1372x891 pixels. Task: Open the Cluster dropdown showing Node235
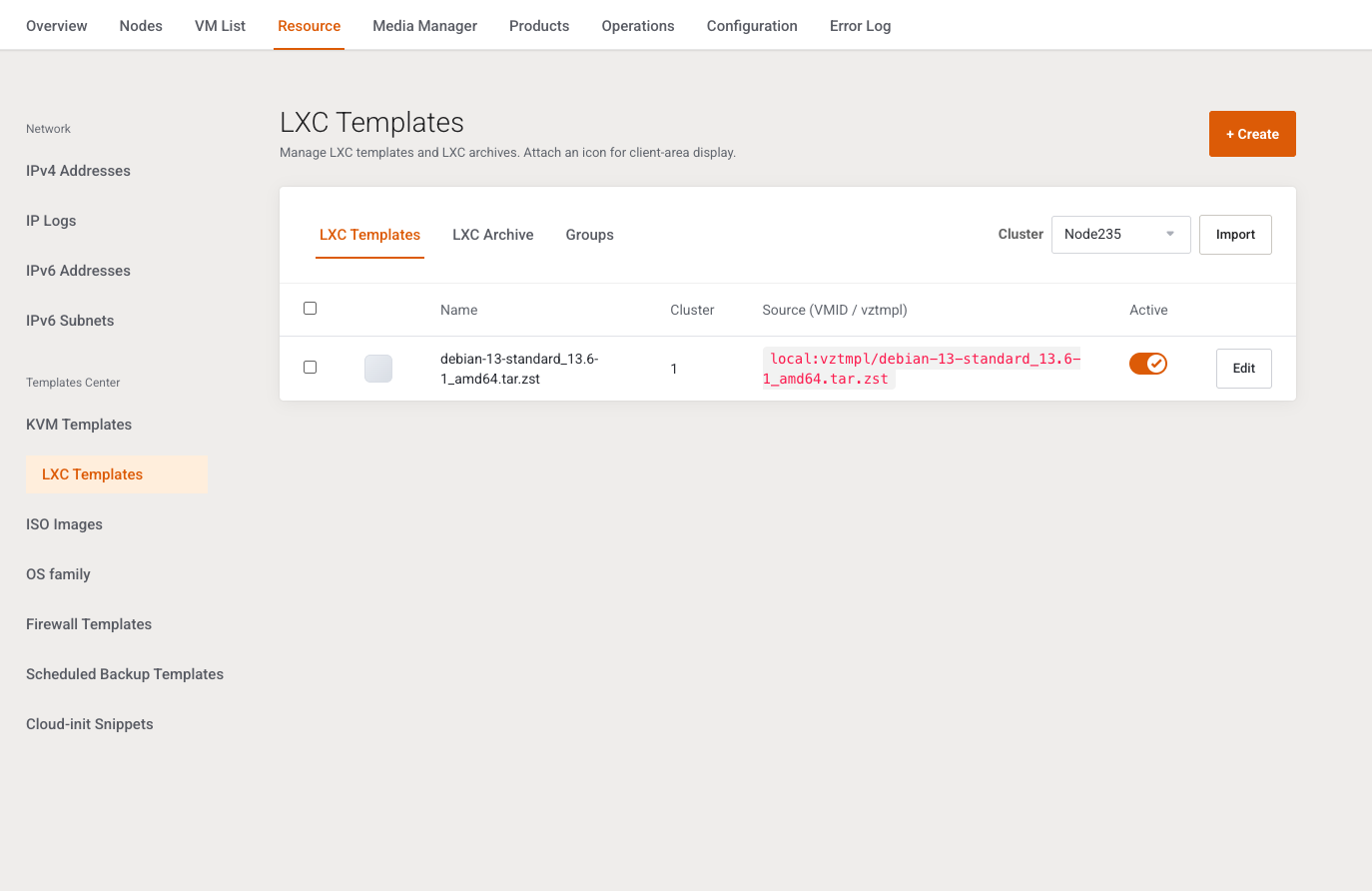click(x=1120, y=235)
